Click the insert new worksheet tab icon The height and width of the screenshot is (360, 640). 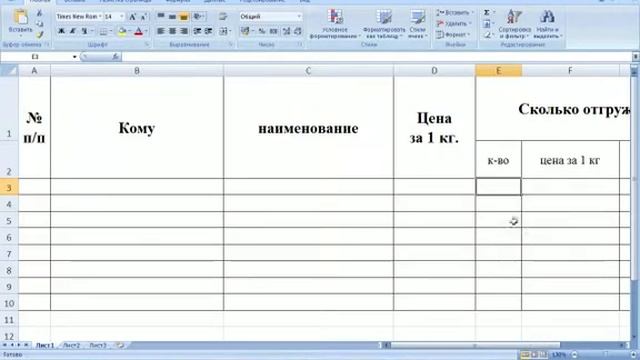pos(120,345)
